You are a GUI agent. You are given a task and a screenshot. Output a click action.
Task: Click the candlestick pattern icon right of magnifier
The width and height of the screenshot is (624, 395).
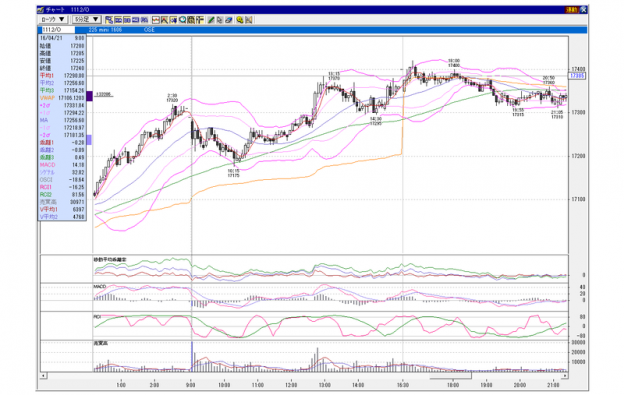click(191, 19)
